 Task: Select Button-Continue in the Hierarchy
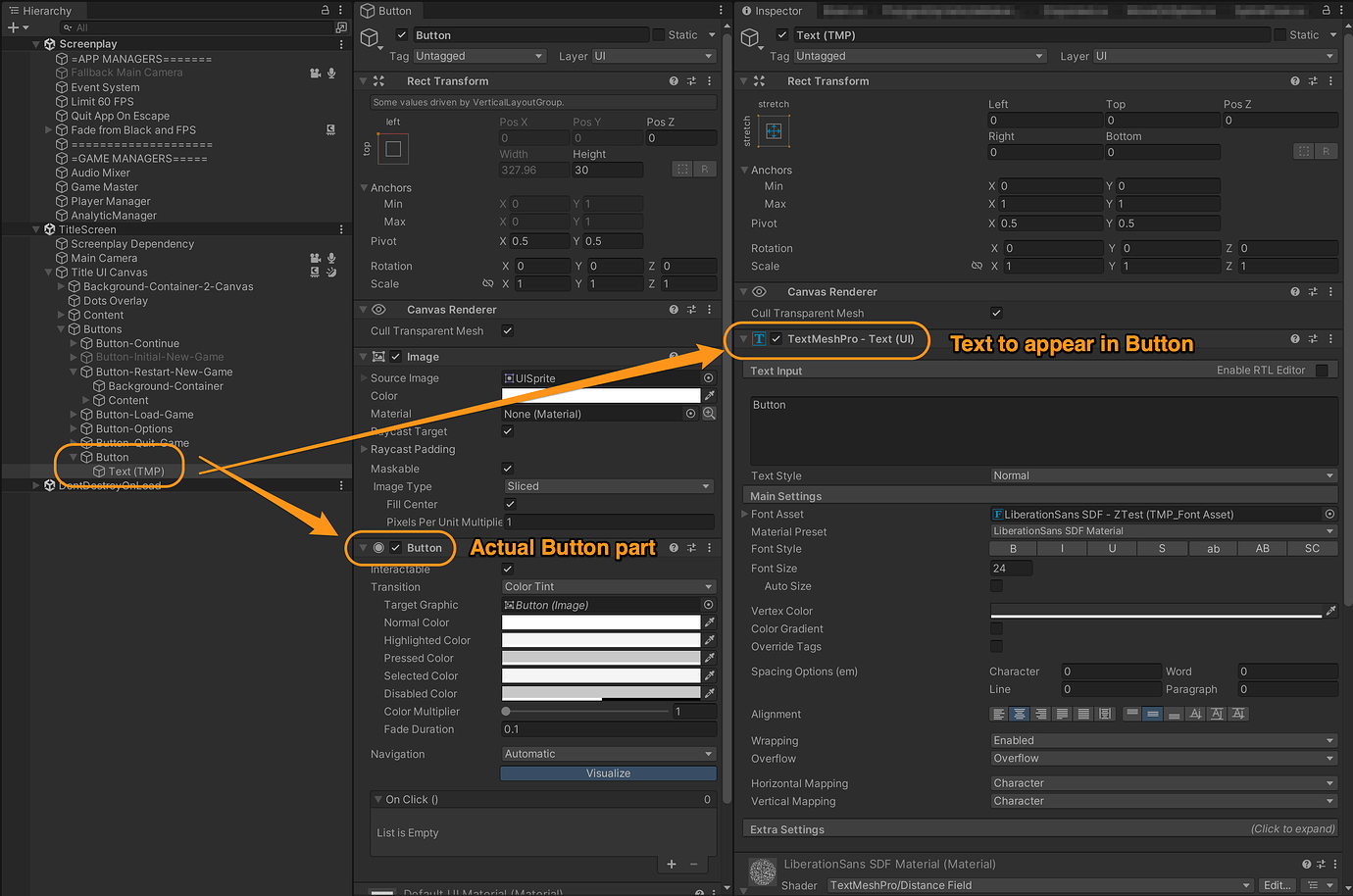pyautogui.click(x=137, y=343)
